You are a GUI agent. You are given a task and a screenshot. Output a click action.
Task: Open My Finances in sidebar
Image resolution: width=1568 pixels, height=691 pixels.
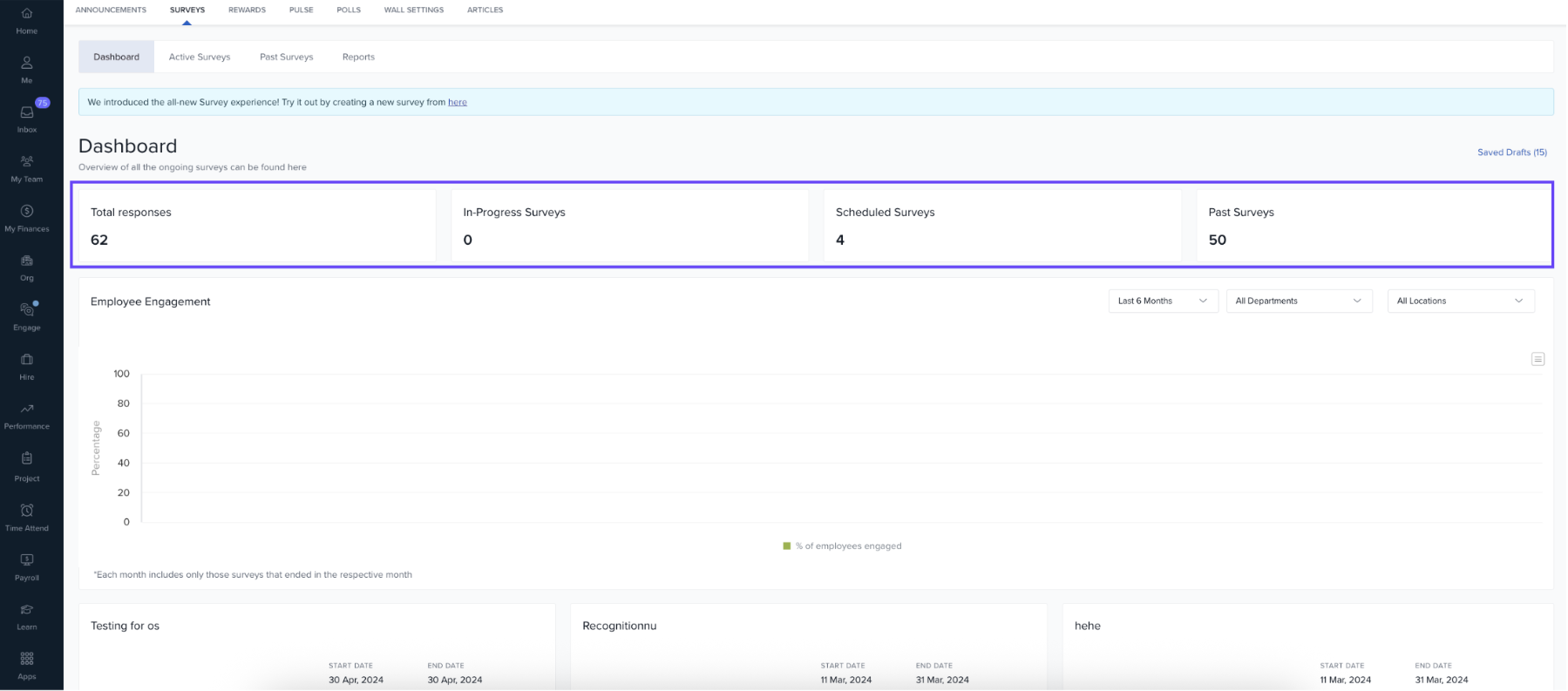[x=27, y=218]
